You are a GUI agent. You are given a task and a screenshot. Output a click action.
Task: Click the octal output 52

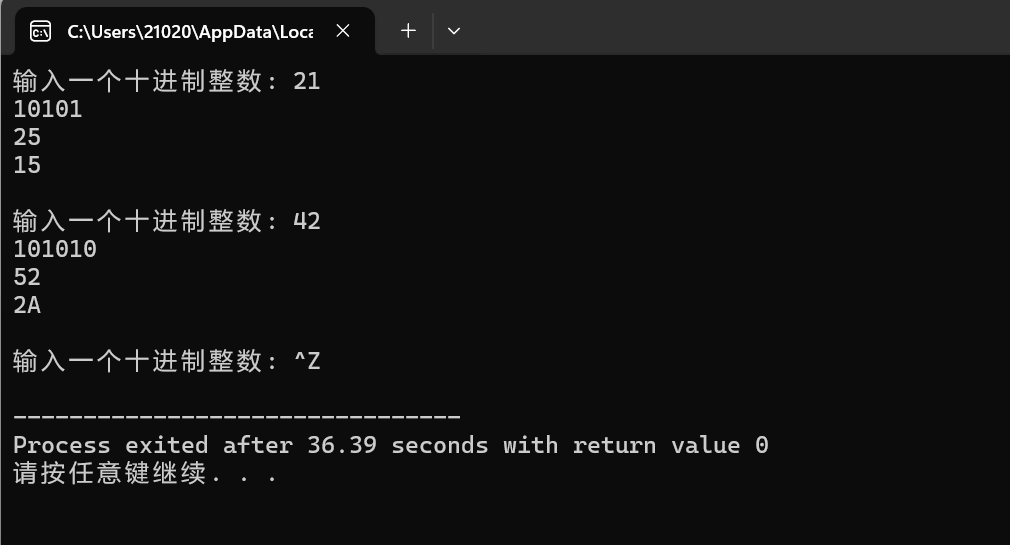(27, 277)
